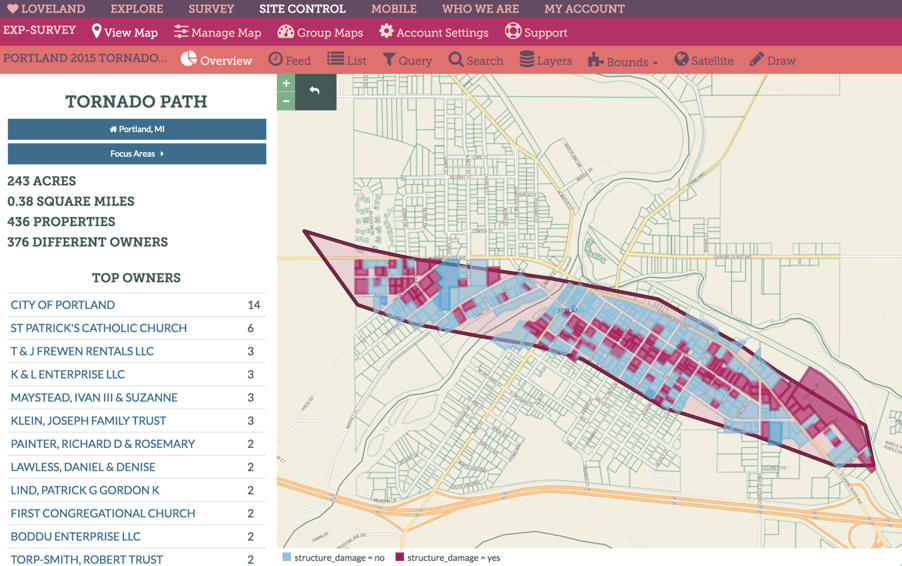This screenshot has height=566, width=902.
Task: Click the TORNADO PATH heading
Action: pos(136,101)
